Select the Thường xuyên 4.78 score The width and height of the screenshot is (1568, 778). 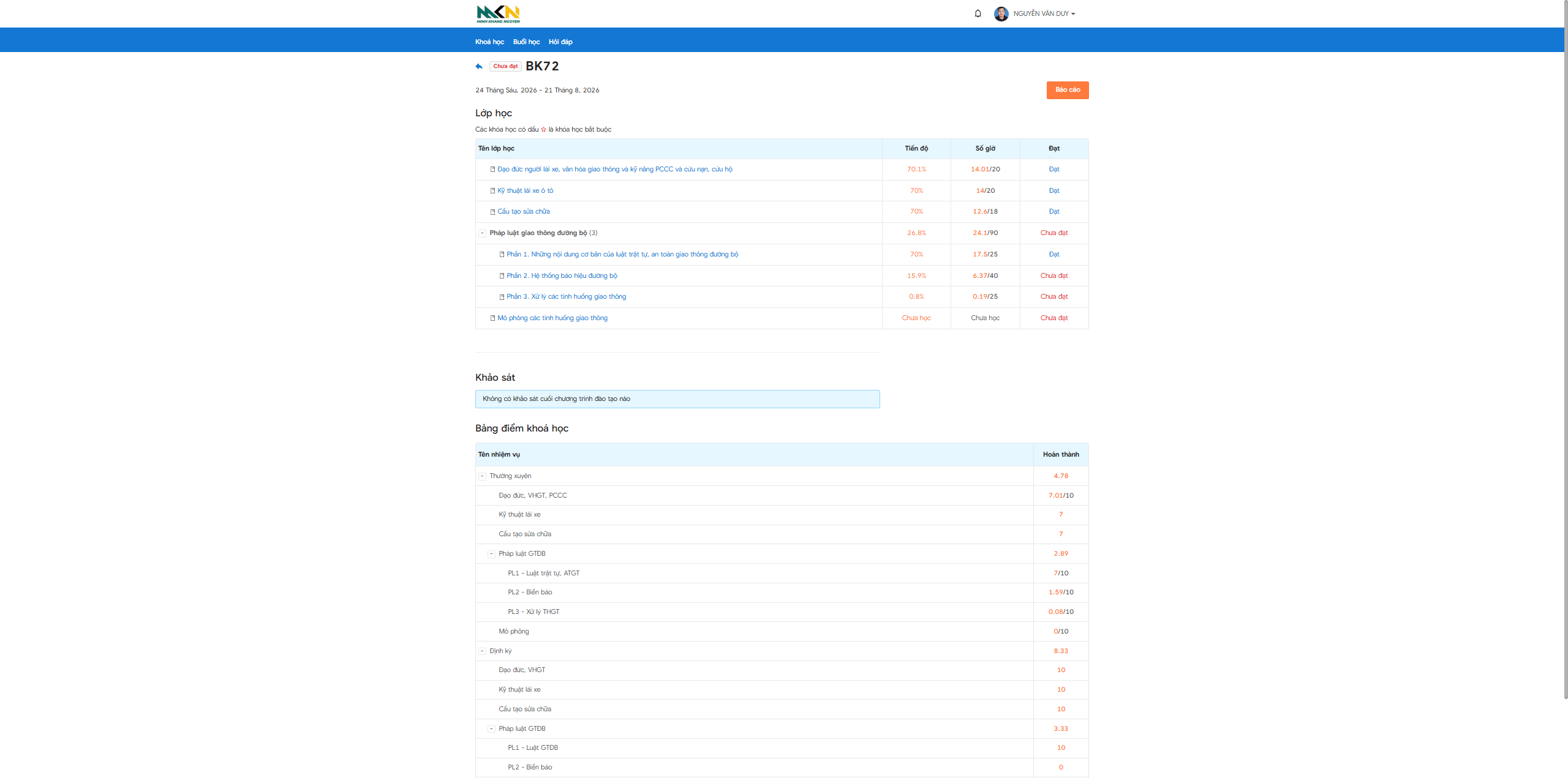1061,476
